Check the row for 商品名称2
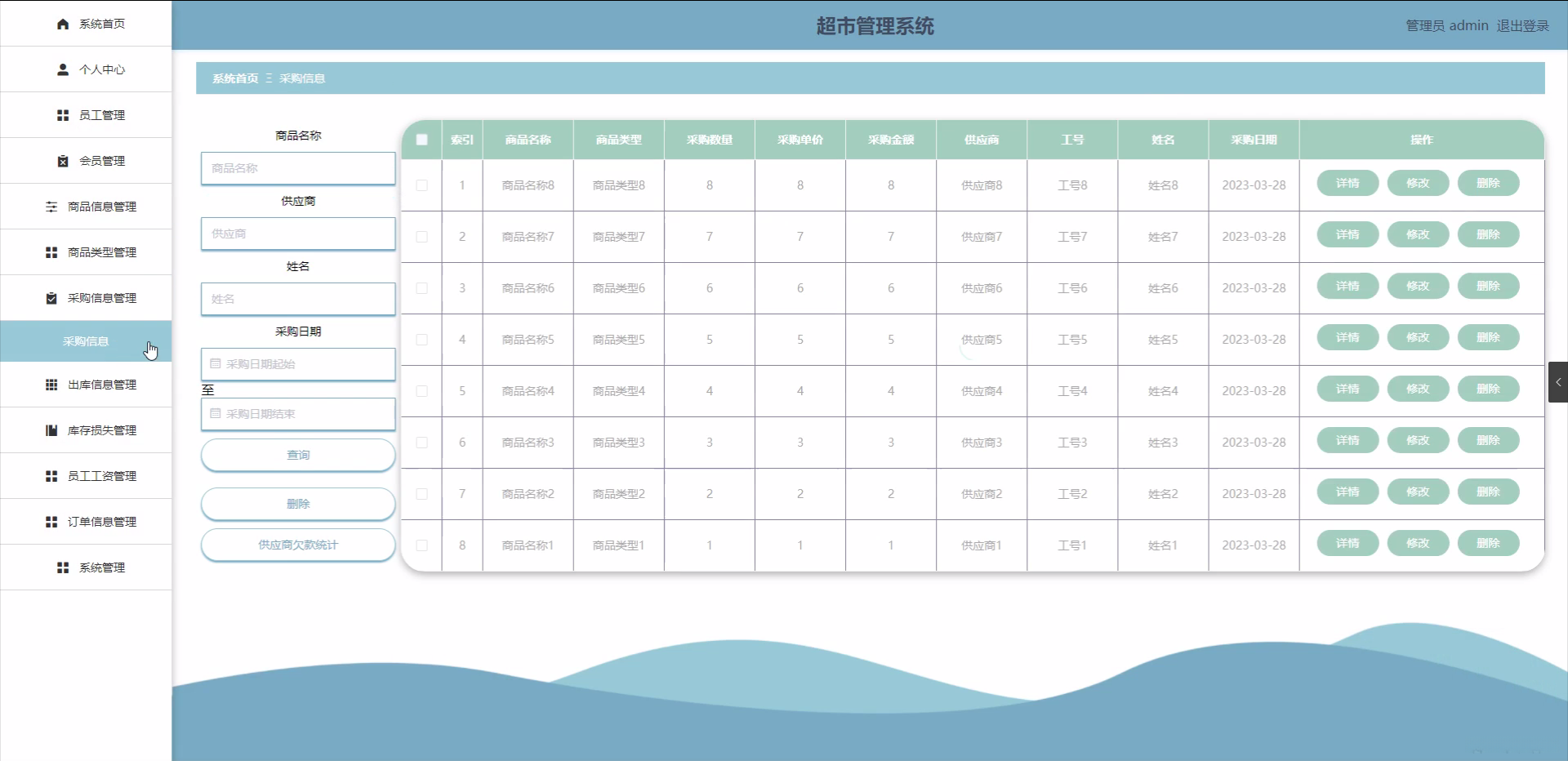 point(422,494)
